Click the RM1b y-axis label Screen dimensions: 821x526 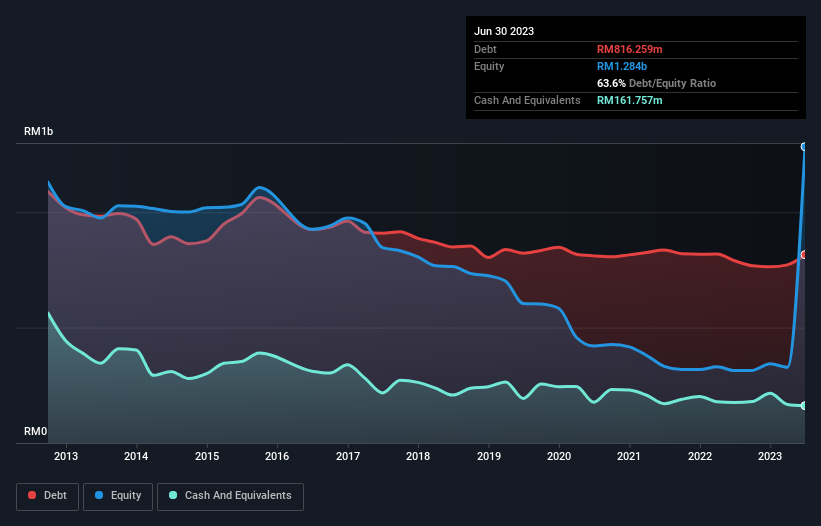[38, 131]
